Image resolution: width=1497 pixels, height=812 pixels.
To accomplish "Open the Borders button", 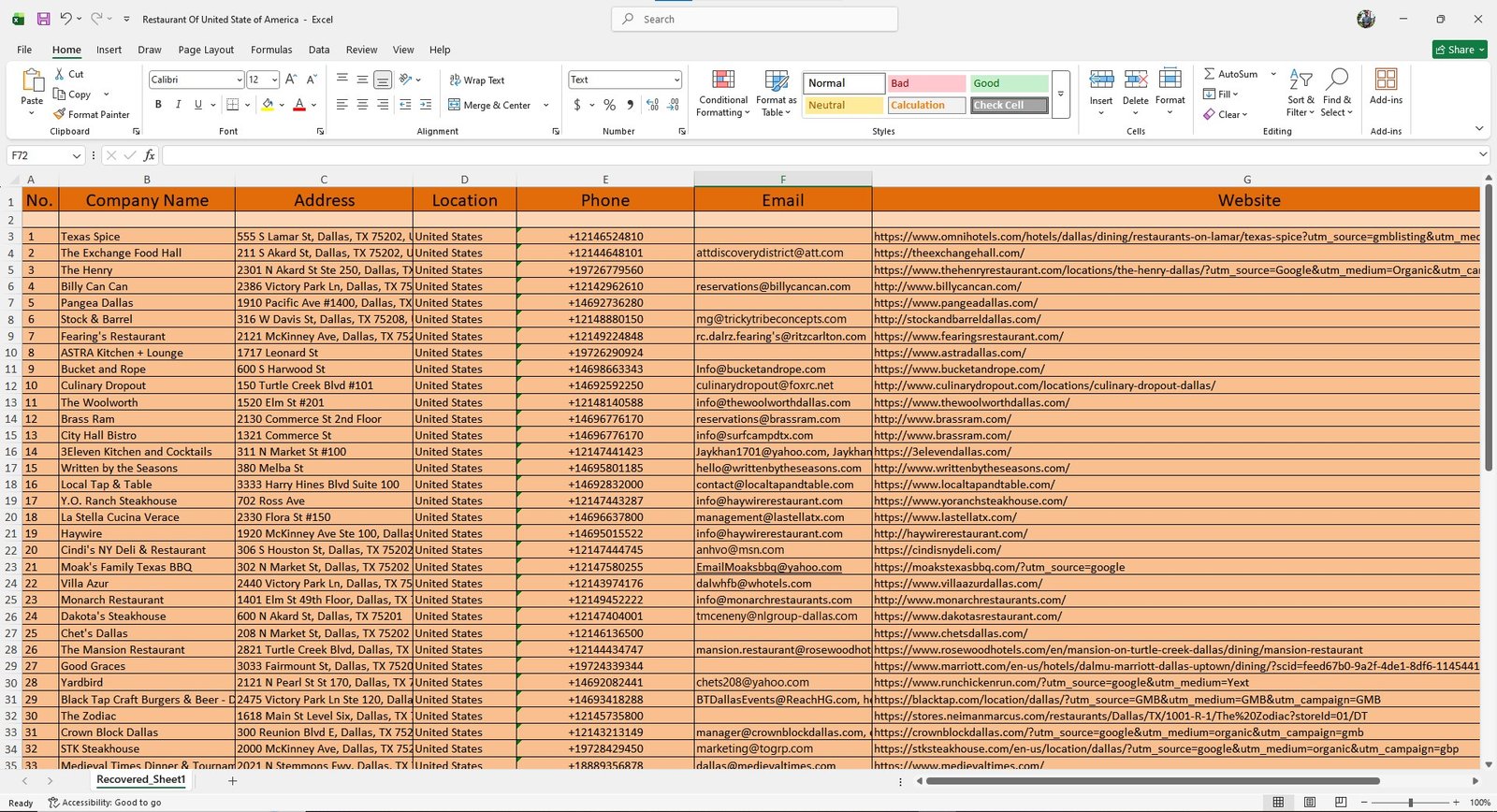I will coord(233,105).
